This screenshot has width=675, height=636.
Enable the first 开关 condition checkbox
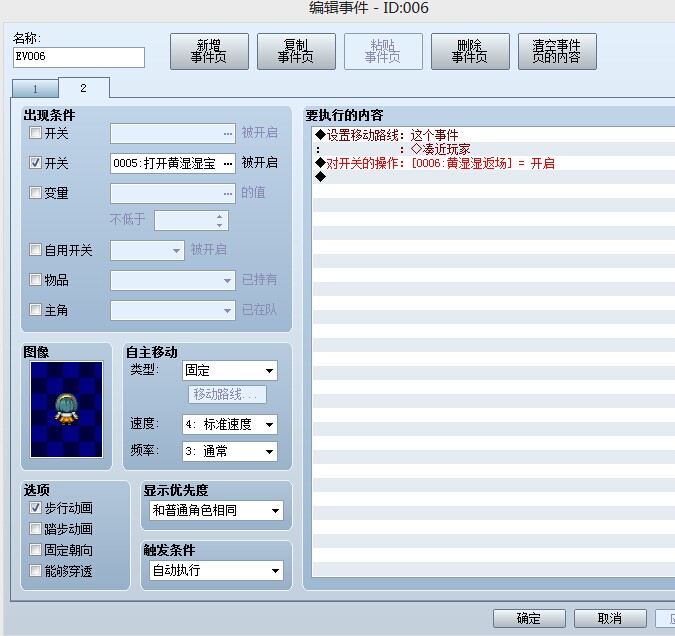pyautogui.click(x=35, y=133)
